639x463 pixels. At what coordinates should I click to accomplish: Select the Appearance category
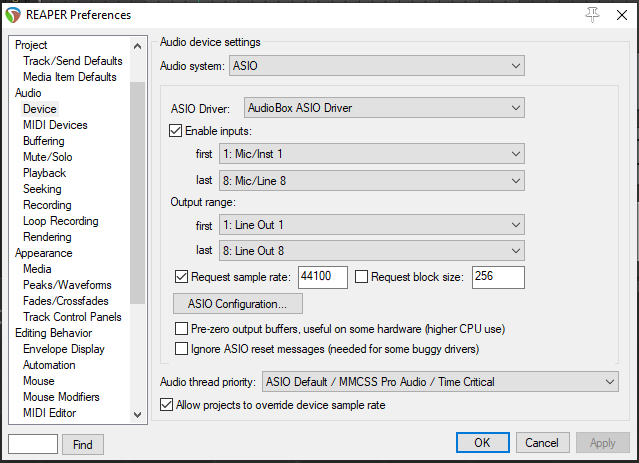(44, 253)
